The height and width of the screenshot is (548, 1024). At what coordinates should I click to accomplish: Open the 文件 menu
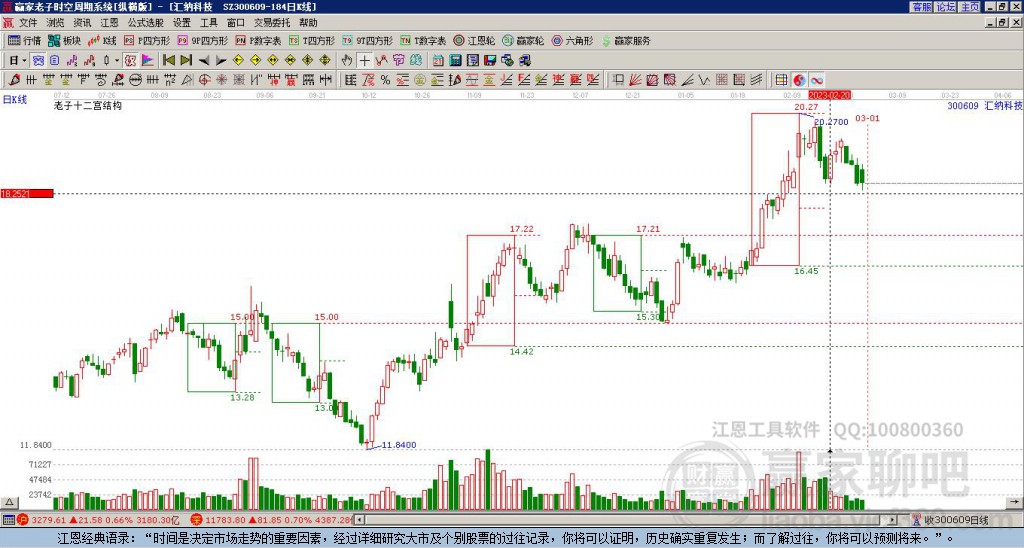coord(28,23)
